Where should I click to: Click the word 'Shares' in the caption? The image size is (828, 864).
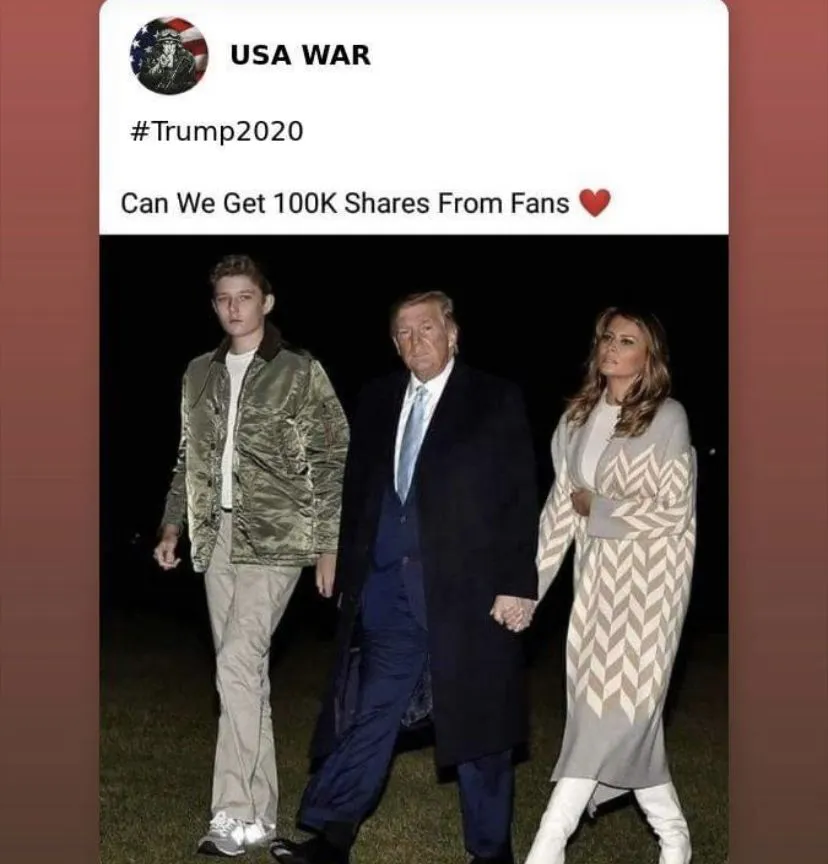[387, 203]
